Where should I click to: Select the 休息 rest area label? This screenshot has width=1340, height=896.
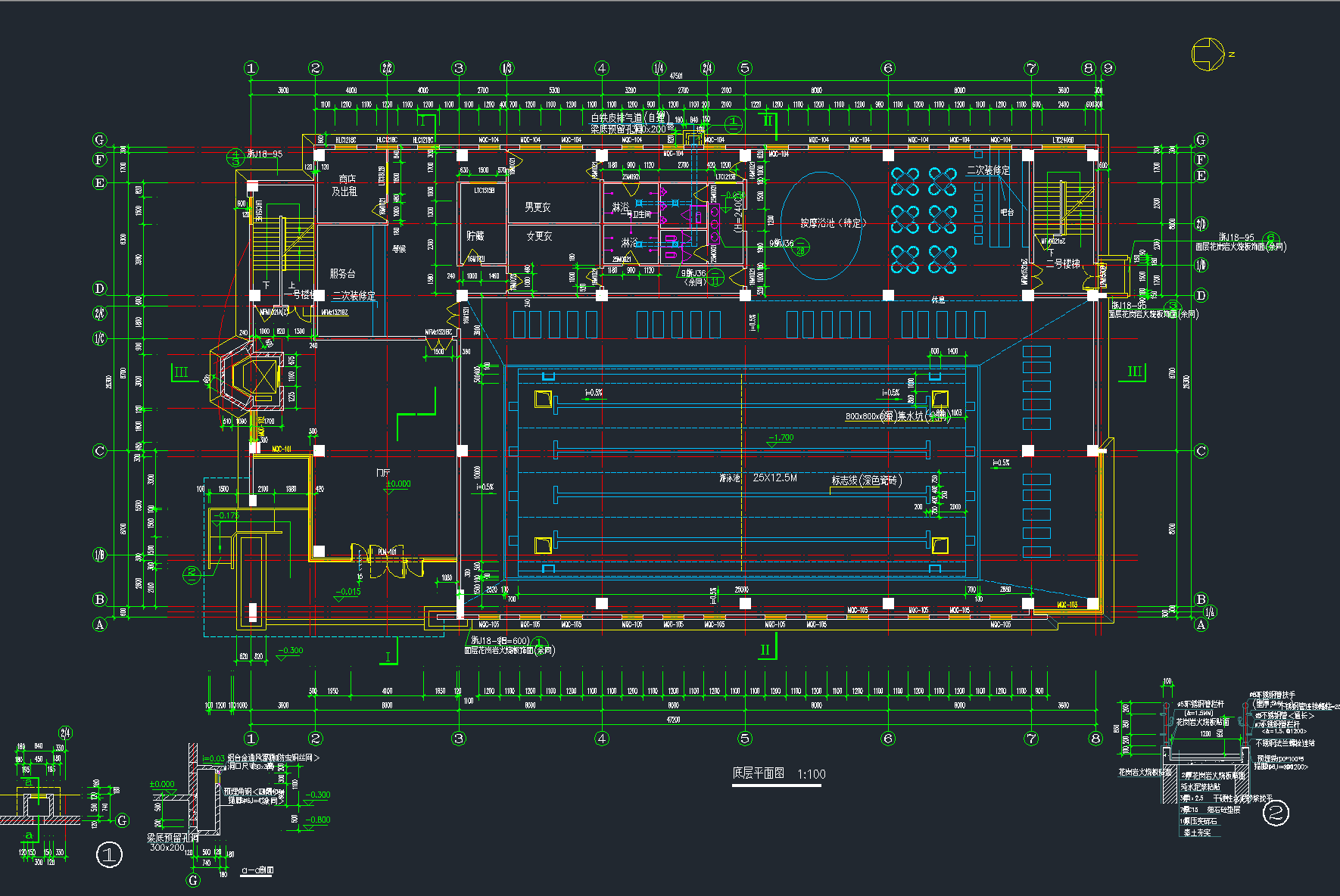coord(938,300)
